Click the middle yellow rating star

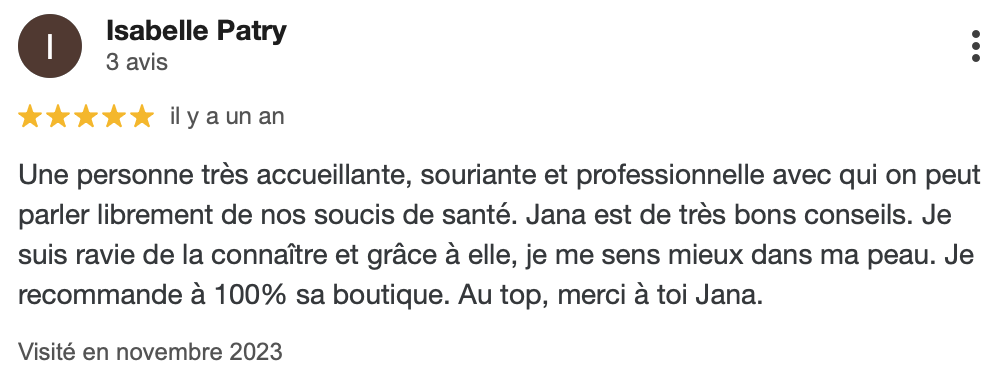(x=85, y=117)
